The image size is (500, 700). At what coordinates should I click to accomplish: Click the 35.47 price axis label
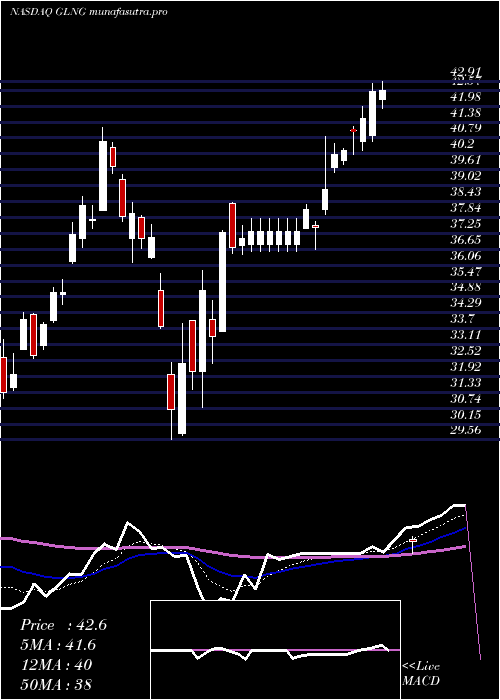tap(465, 272)
